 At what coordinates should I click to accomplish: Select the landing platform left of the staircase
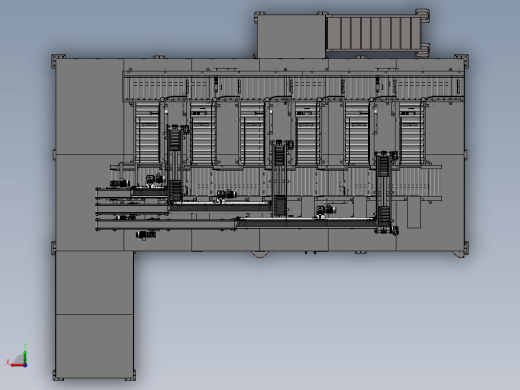click(x=291, y=36)
